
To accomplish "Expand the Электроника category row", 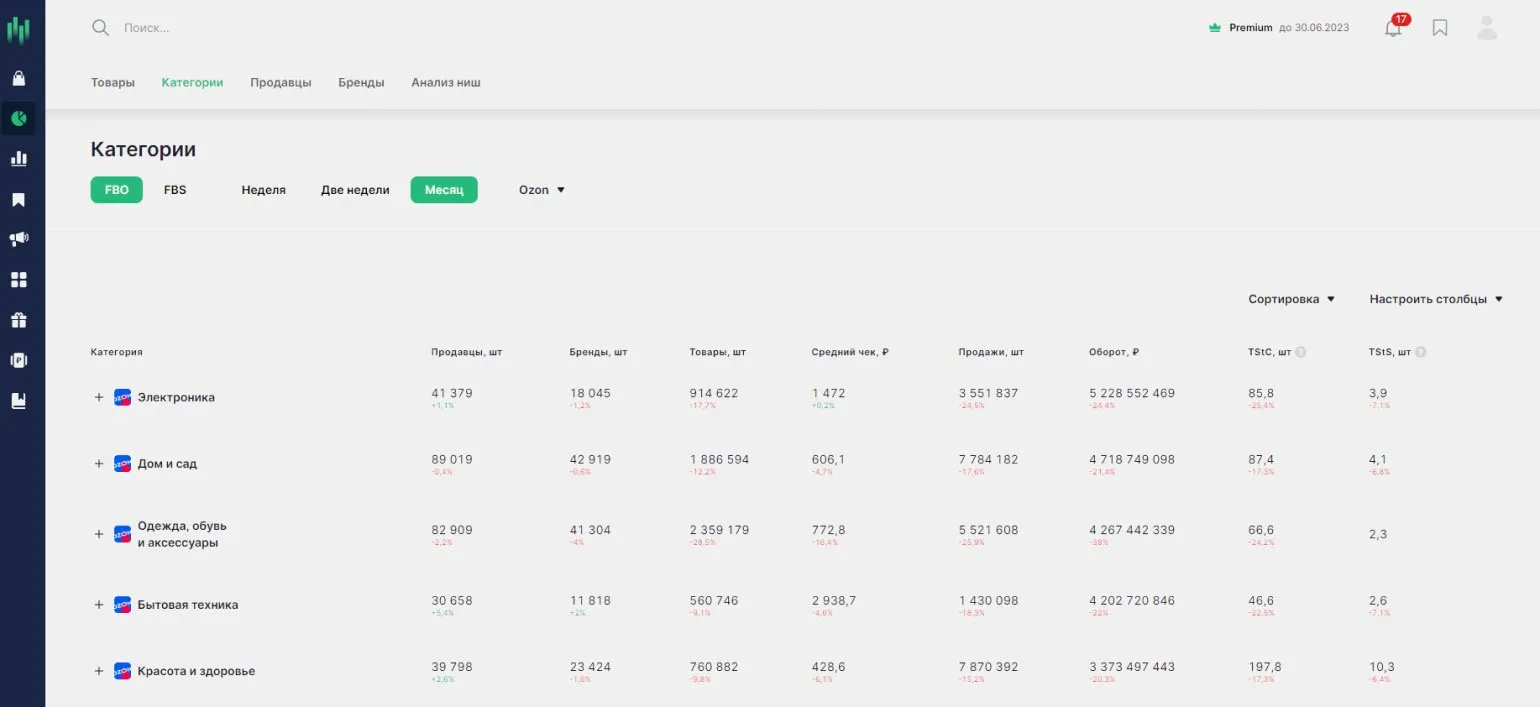I will coord(99,397).
